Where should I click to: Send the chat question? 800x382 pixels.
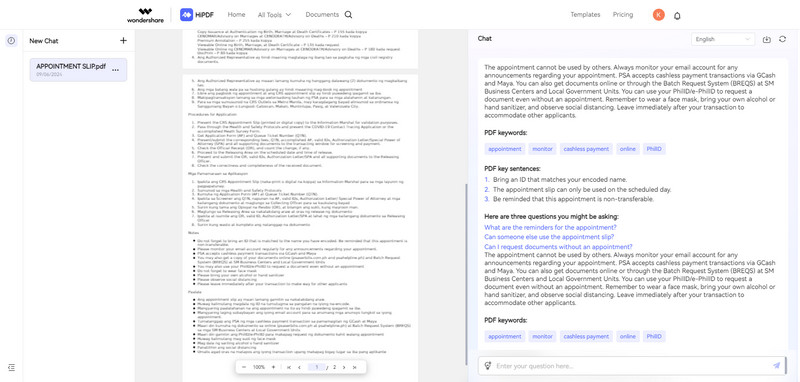(x=776, y=366)
